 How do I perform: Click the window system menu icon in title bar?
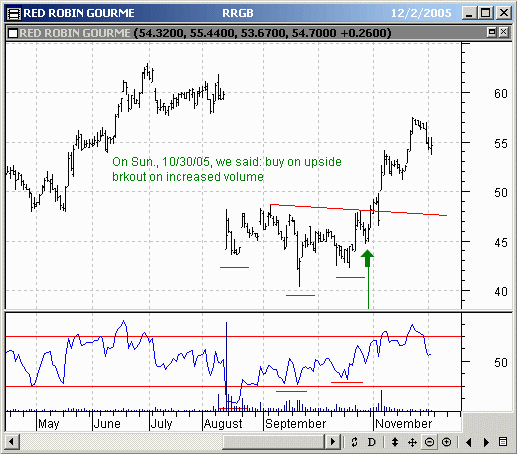(x=13, y=13)
